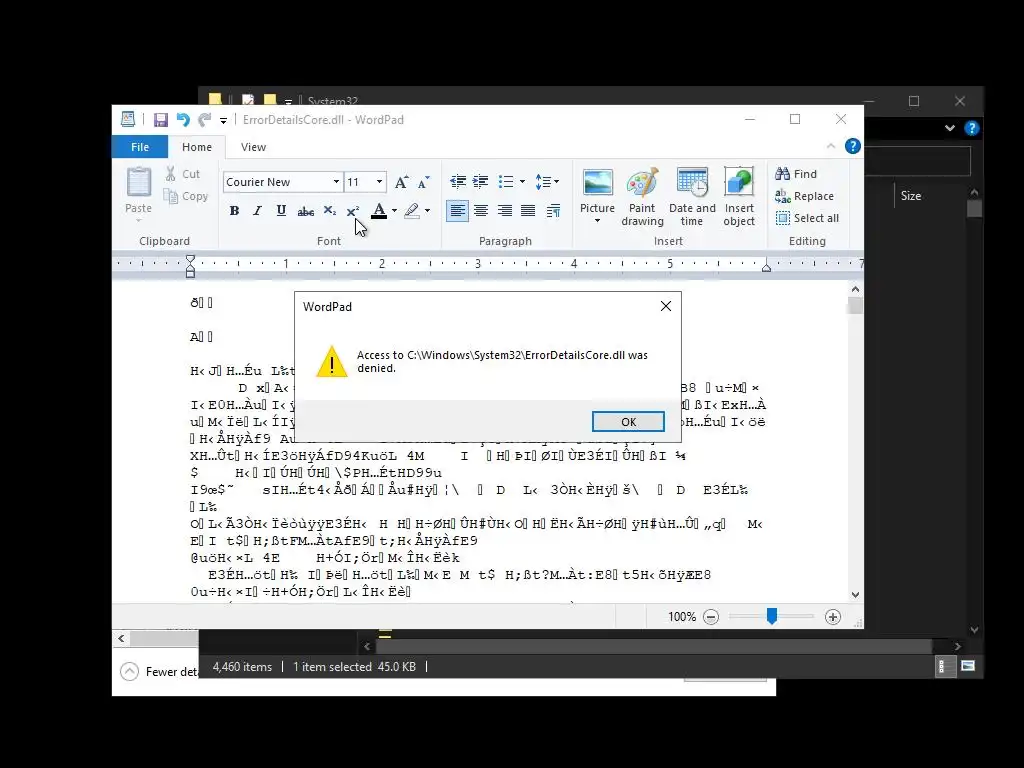
Task: Open the Courier New font family dropdown
Action: 336,182
